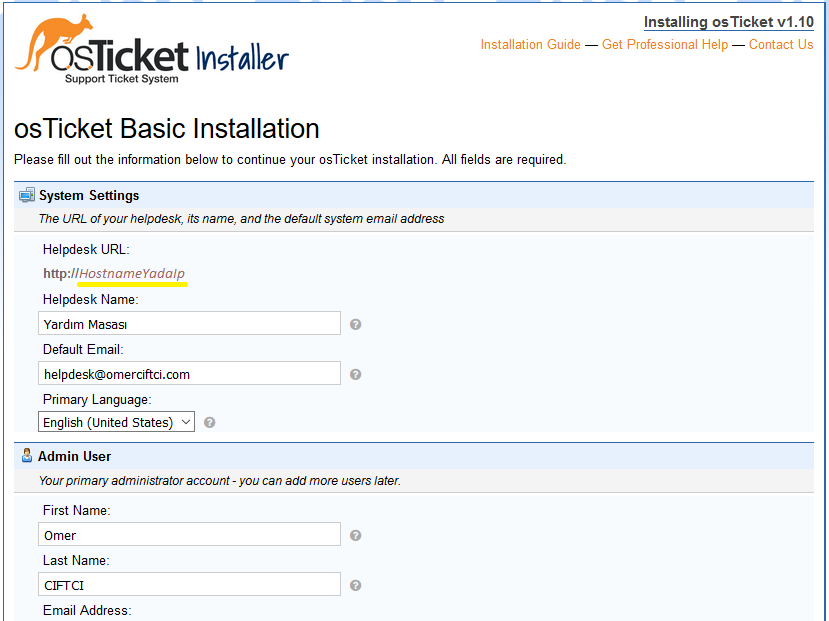
Task: Open help tip beside First Name field
Action: pyautogui.click(x=356, y=535)
